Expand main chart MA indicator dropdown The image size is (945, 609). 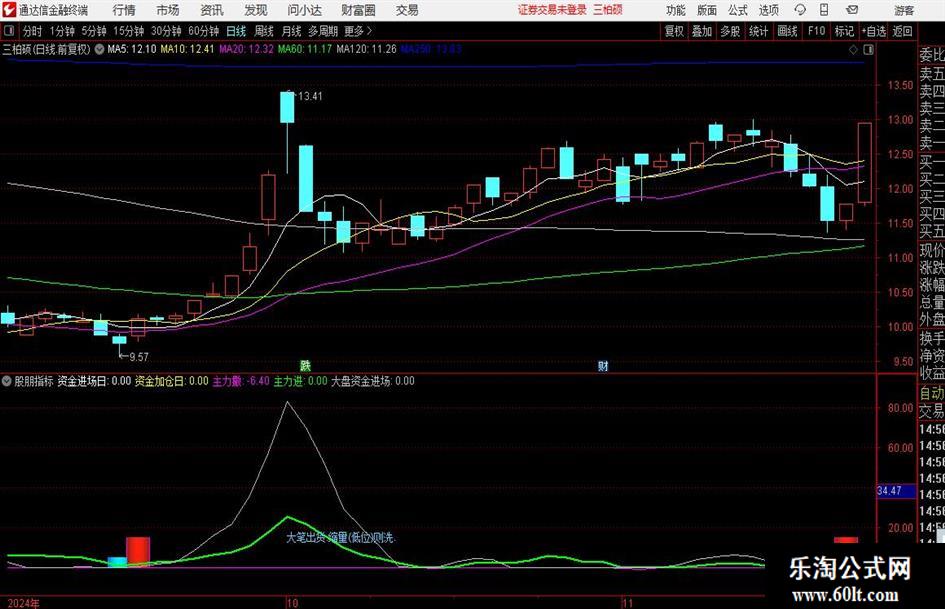point(99,49)
